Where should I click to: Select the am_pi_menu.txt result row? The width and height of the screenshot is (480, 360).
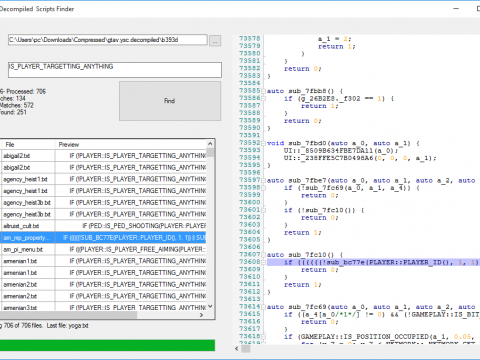pyautogui.click(x=104, y=249)
